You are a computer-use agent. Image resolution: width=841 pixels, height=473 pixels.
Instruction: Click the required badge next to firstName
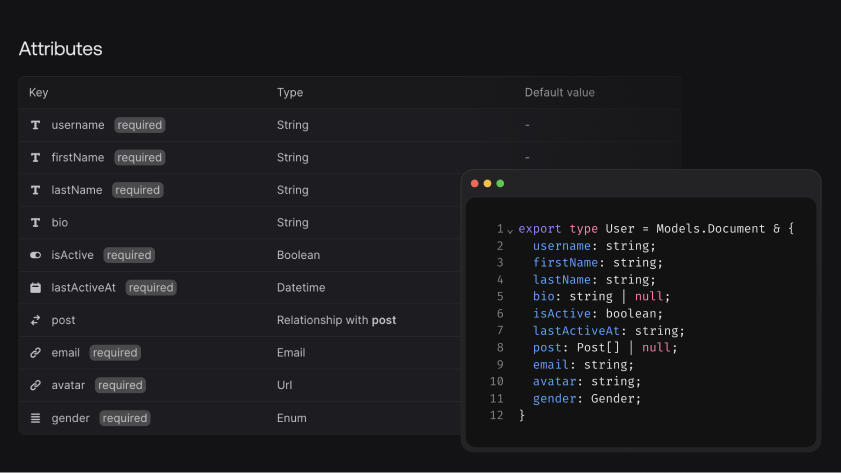click(139, 158)
